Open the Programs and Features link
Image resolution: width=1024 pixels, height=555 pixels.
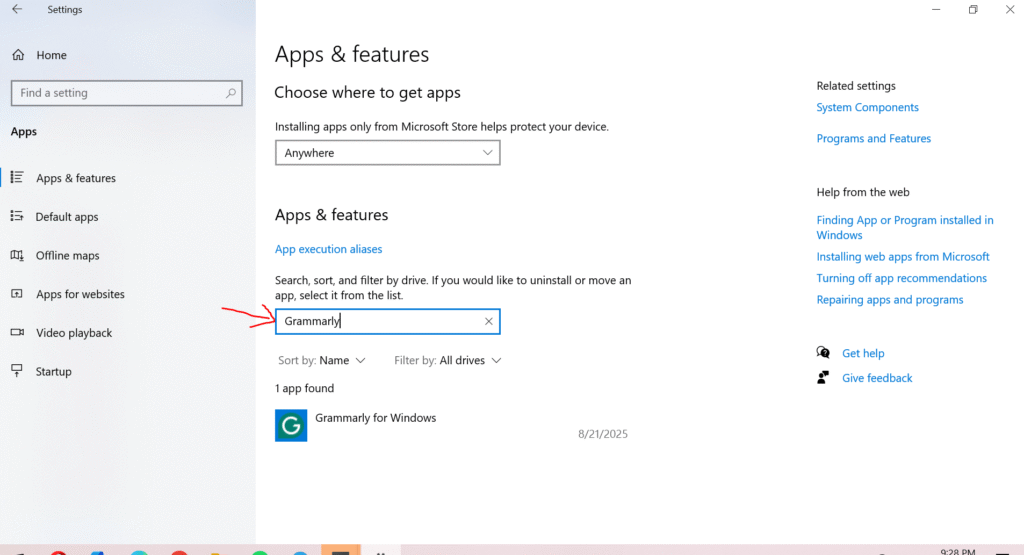873,139
